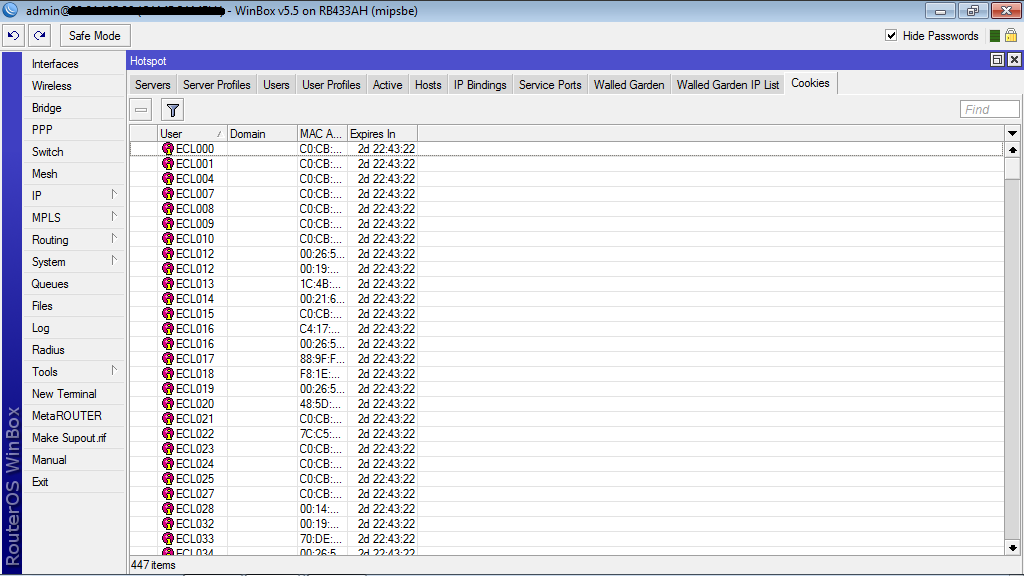1024x576 pixels.
Task: Open the User Profiles tab
Action: click(331, 85)
